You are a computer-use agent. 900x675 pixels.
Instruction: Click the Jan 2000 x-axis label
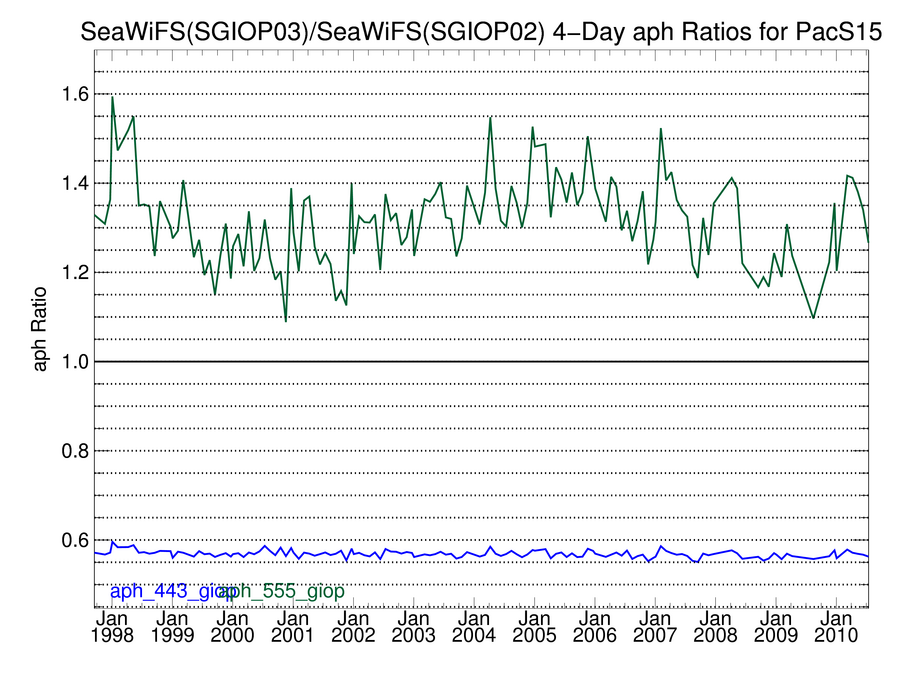[x=232, y=627]
